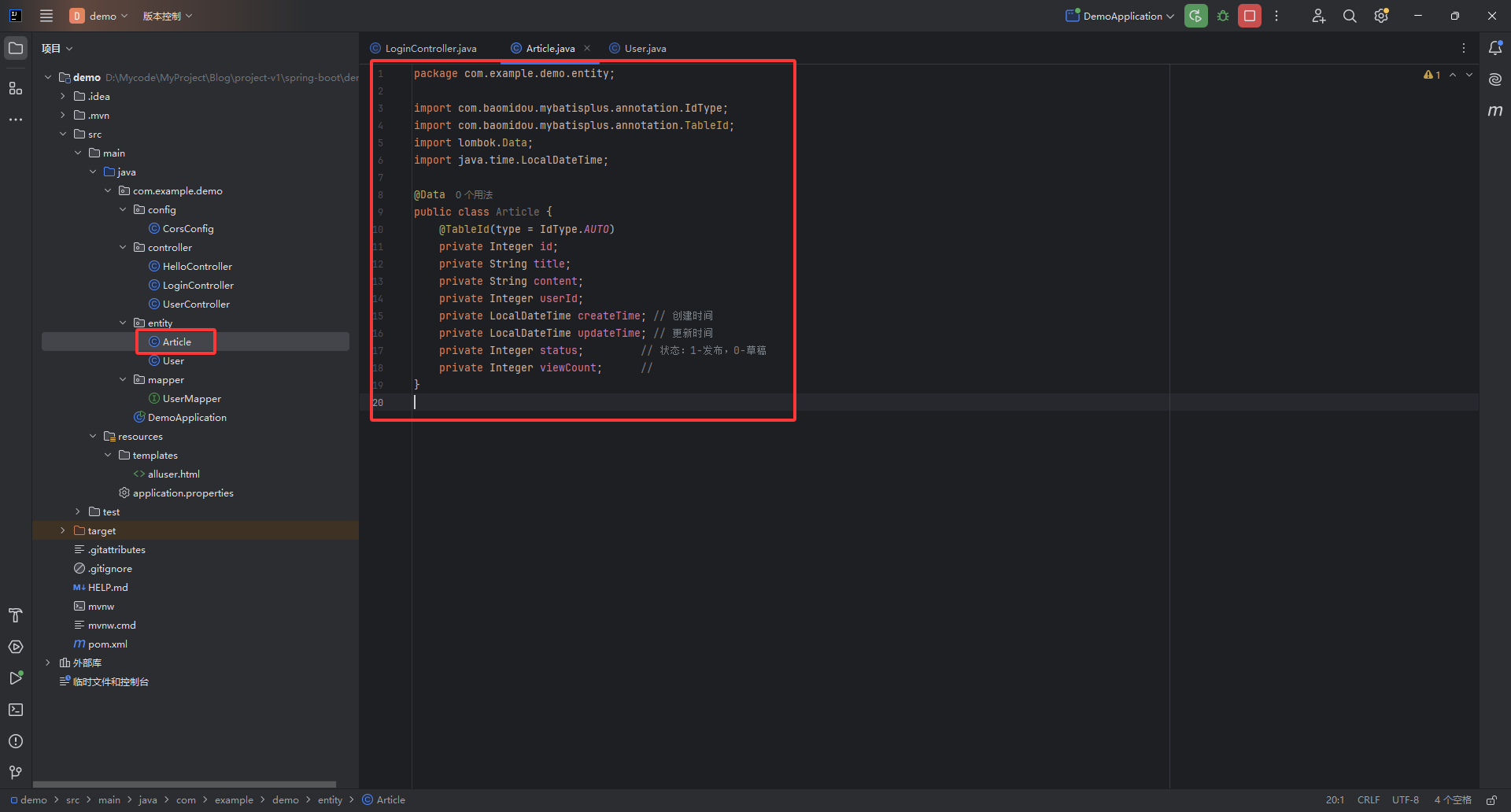Viewport: 1511px width, 812px height.
Task: Select the pom.xml file in project tree
Action: (x=108, y=644)
